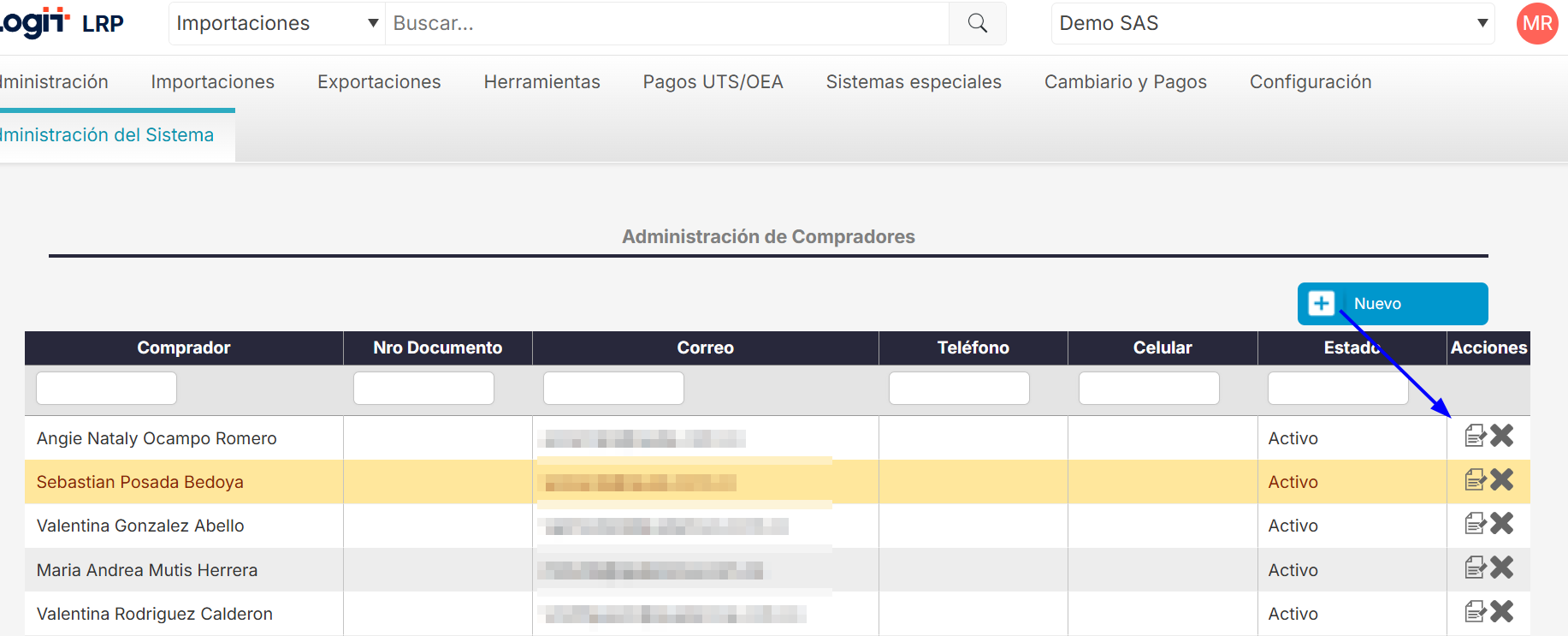Open the Exportaciones menu
This screenshot has width=1568, height=636.
point(379,82)
